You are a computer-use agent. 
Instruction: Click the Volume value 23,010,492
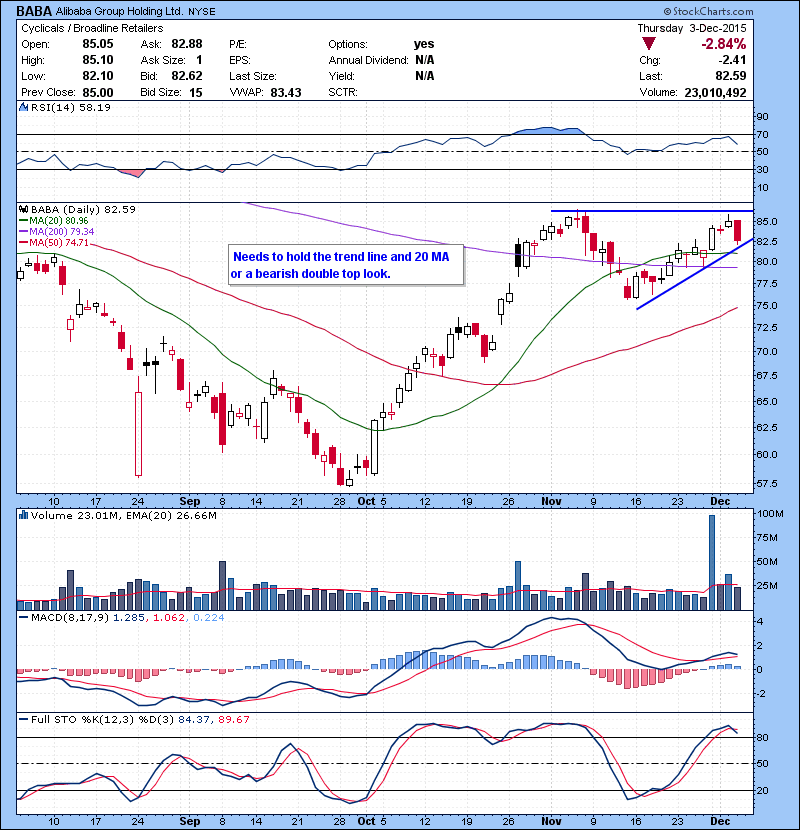click(715, 93)
